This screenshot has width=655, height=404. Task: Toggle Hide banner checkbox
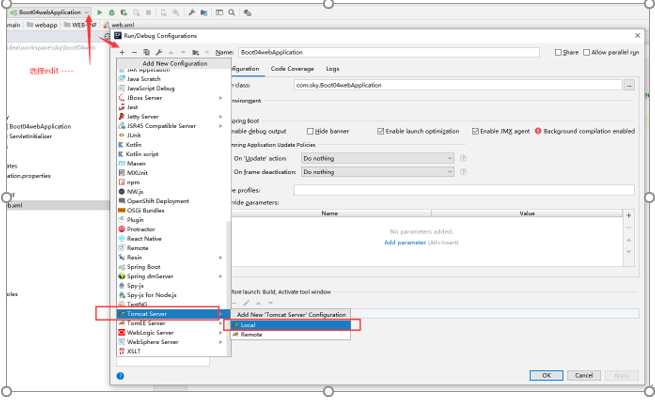310,131
